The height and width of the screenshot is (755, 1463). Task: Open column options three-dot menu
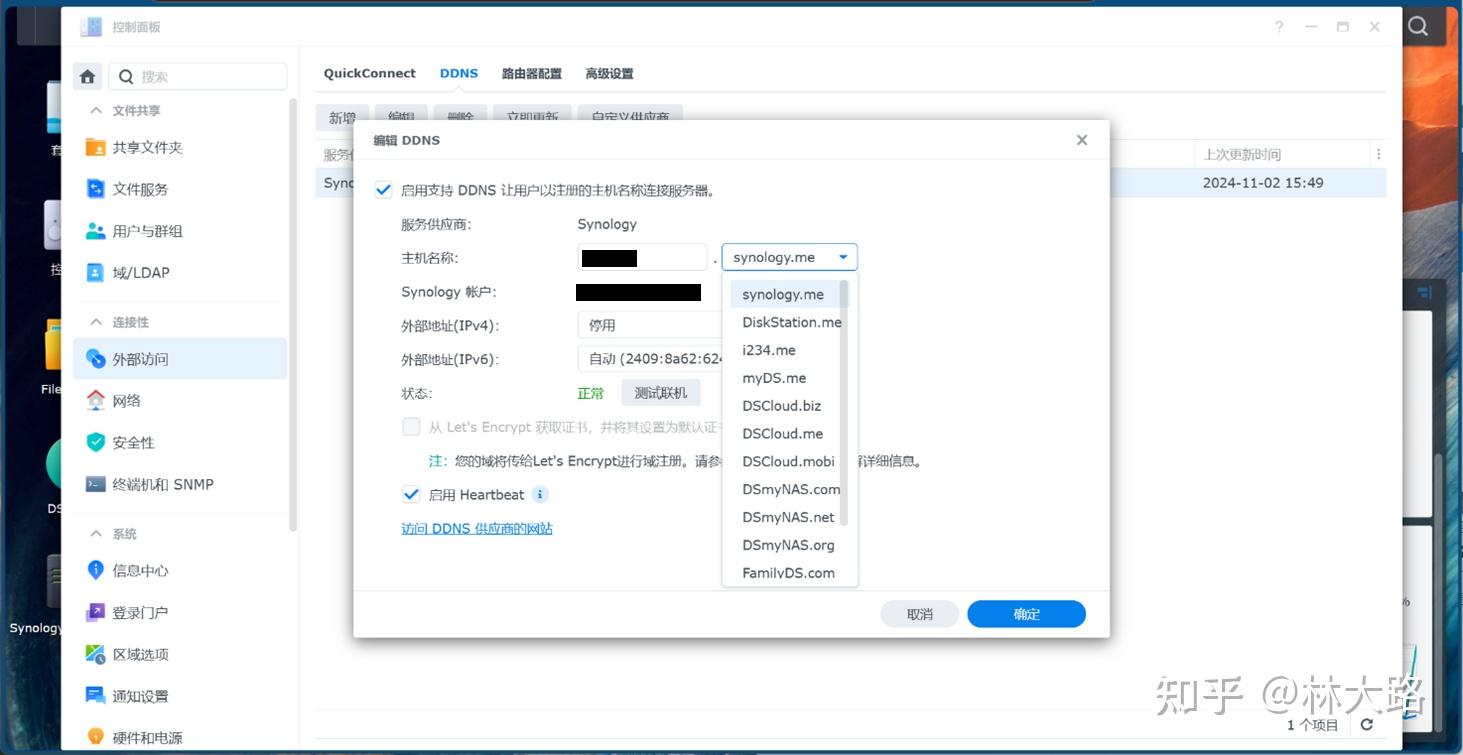[x=1379, y=154]
